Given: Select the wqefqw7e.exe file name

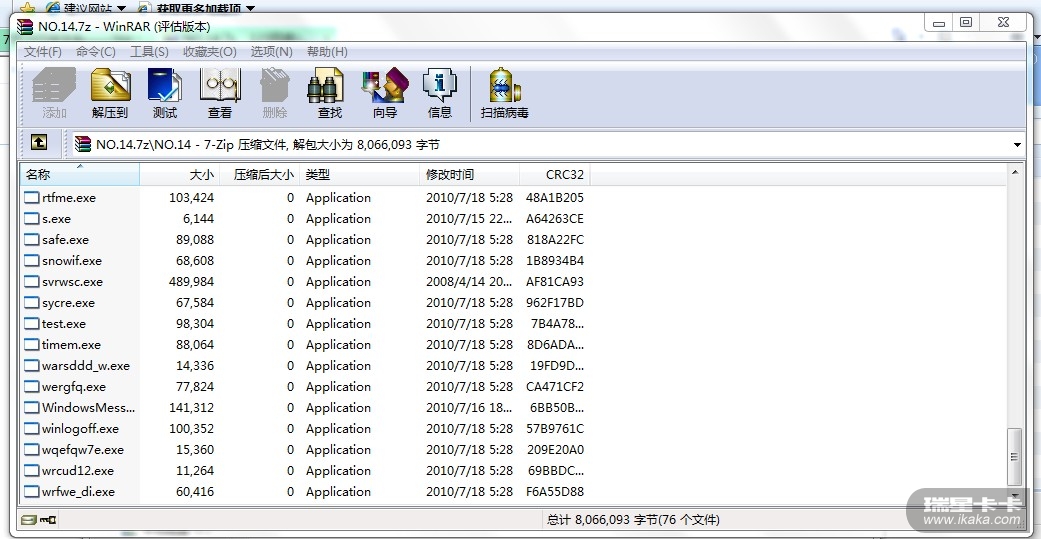Looking at the screenshot, I should (x=83, y=449).
